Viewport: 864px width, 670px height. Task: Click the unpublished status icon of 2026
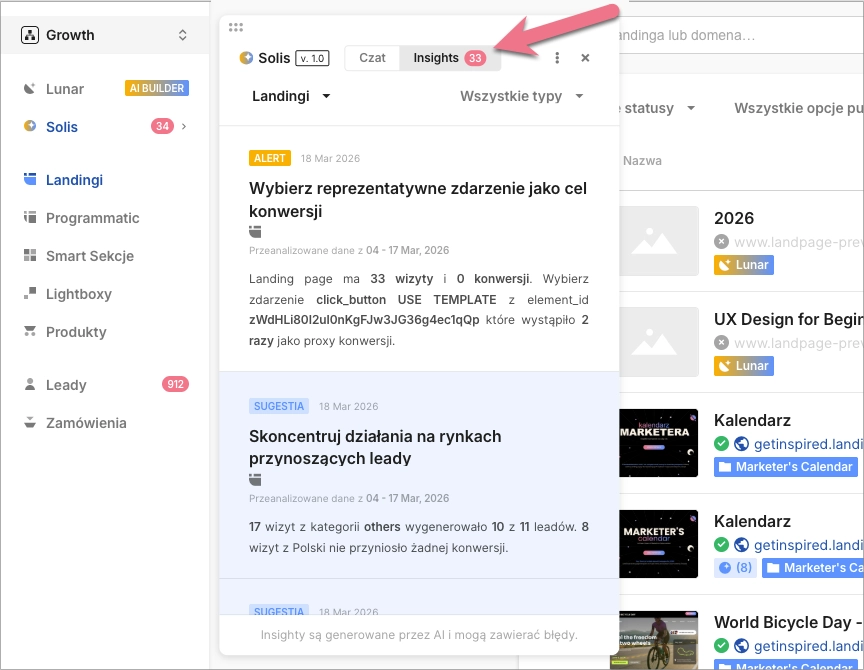[x=721, y=242]
